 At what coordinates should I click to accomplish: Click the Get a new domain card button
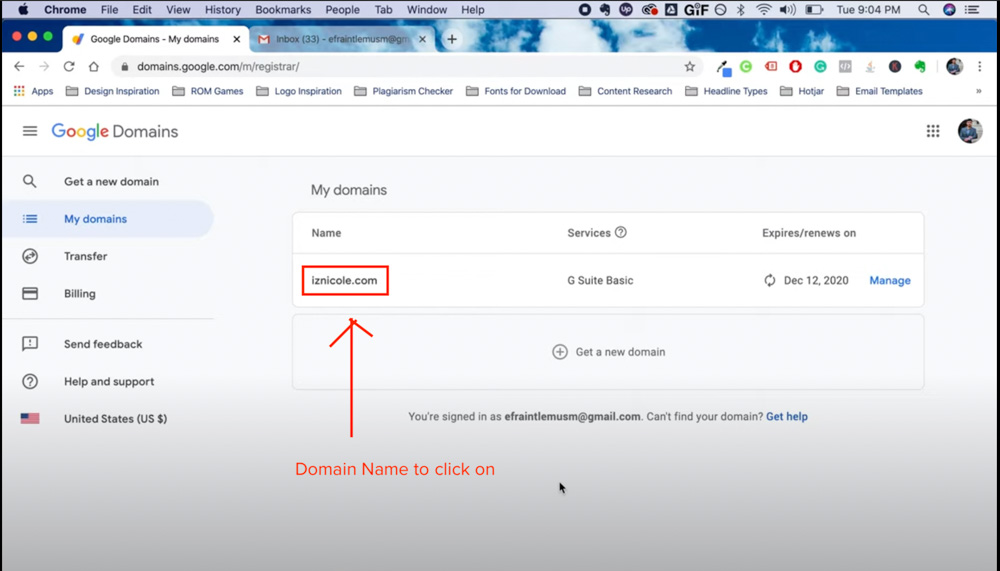[x=608, y=352]
